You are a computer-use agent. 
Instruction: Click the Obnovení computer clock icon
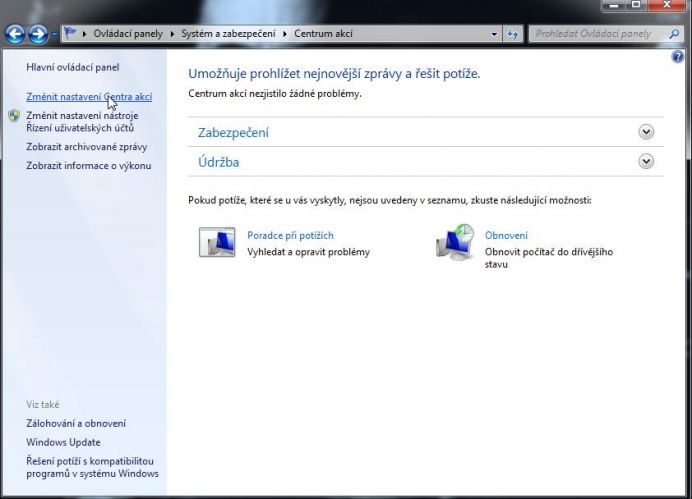[x=455, y=242]
